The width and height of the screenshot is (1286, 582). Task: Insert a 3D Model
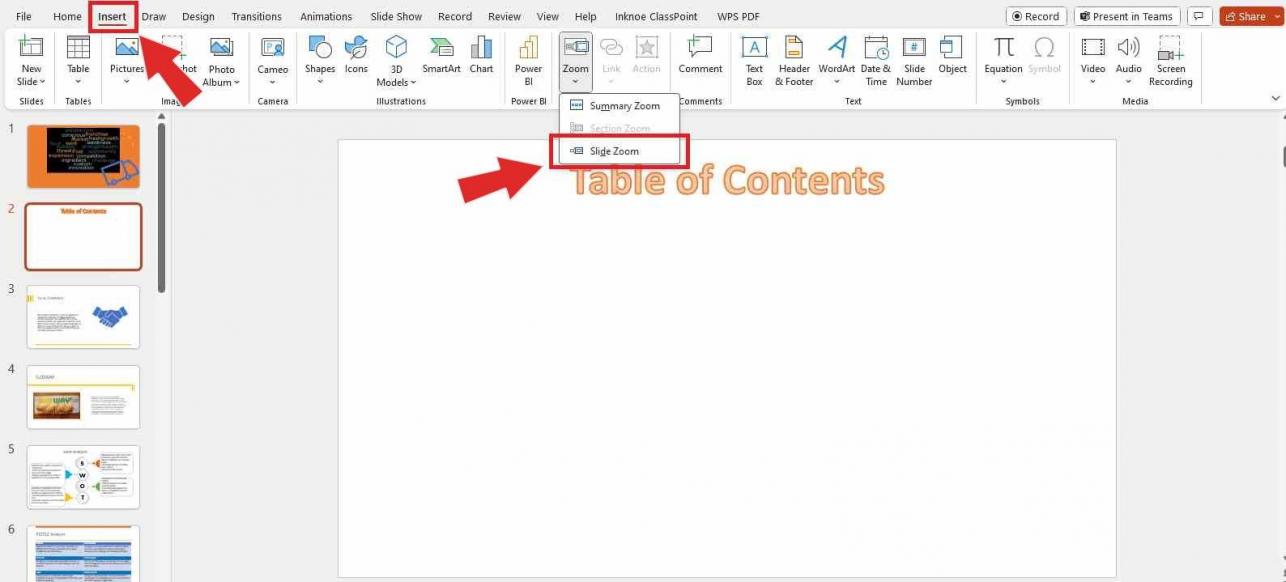coord(396,55)
